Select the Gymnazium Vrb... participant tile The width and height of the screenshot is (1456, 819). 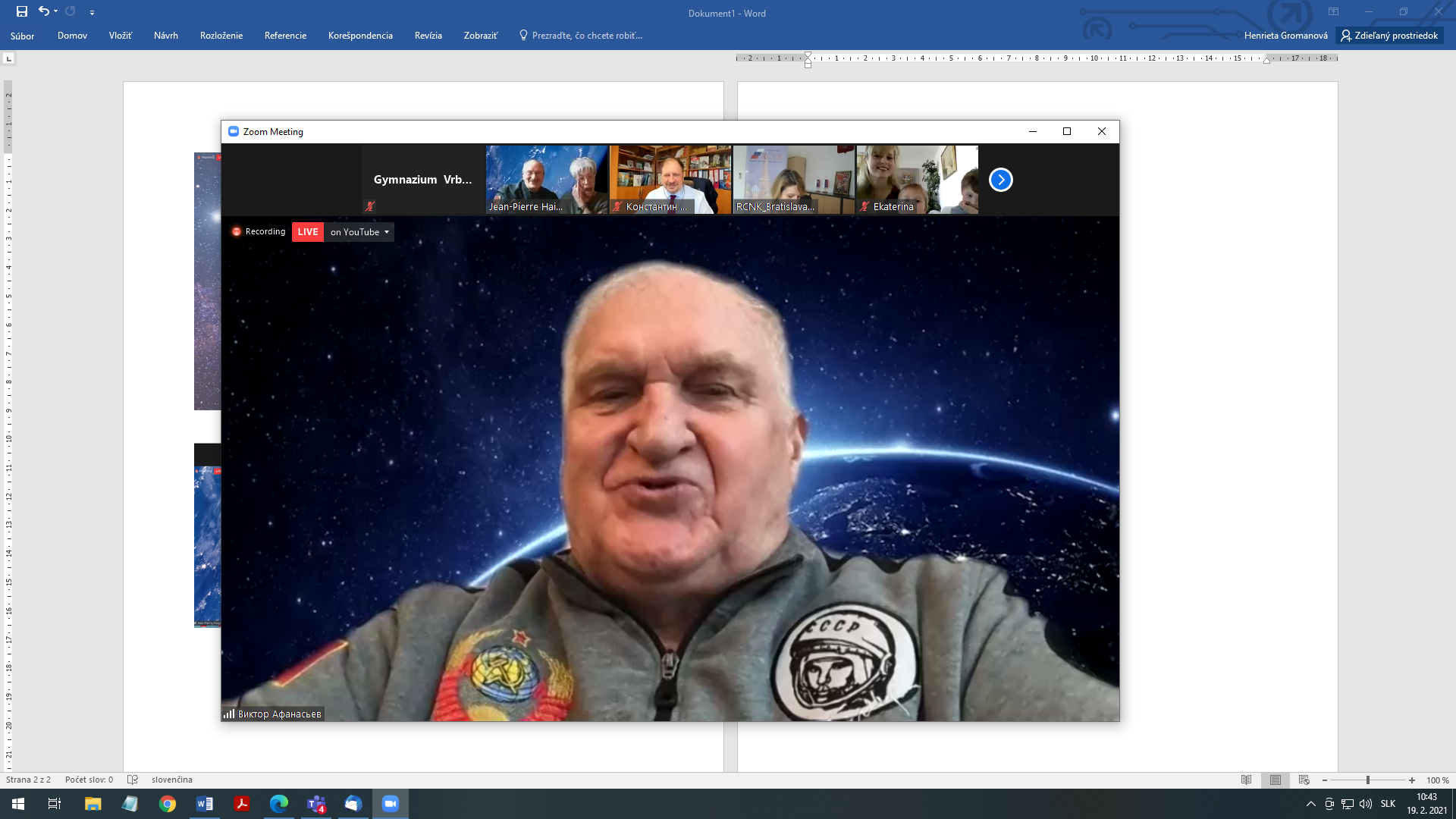click(422, 180)
